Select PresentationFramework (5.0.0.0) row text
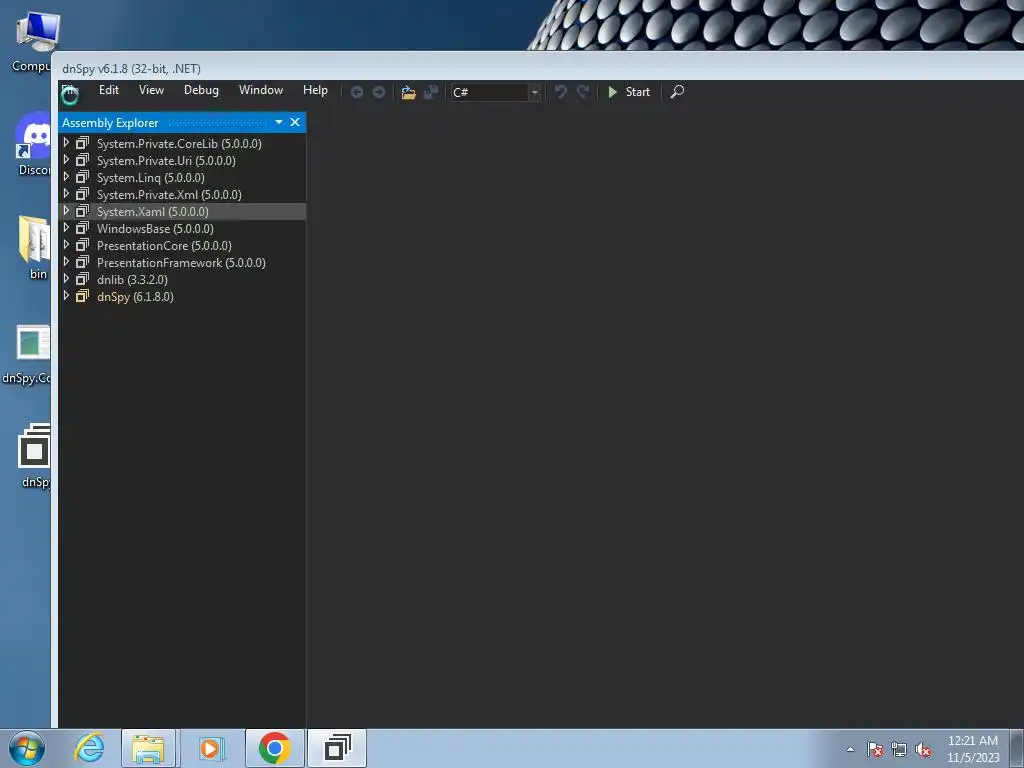Viewport: 1024px width, 768px height. [181, 263]
